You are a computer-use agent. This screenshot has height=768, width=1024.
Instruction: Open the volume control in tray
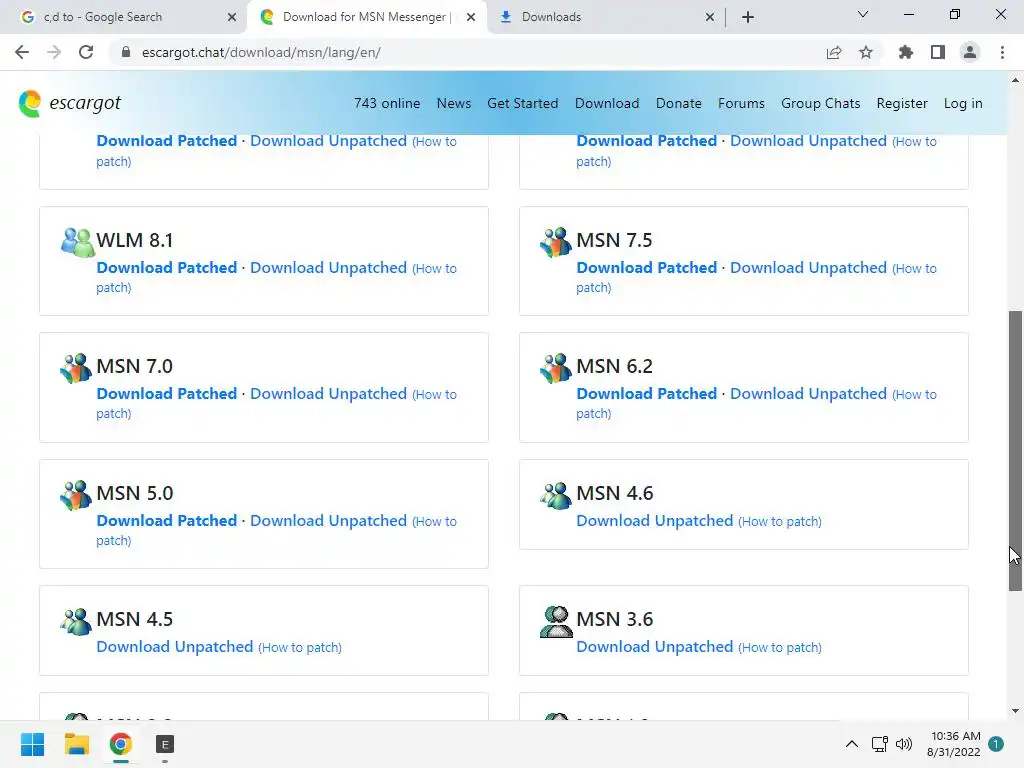904,744
